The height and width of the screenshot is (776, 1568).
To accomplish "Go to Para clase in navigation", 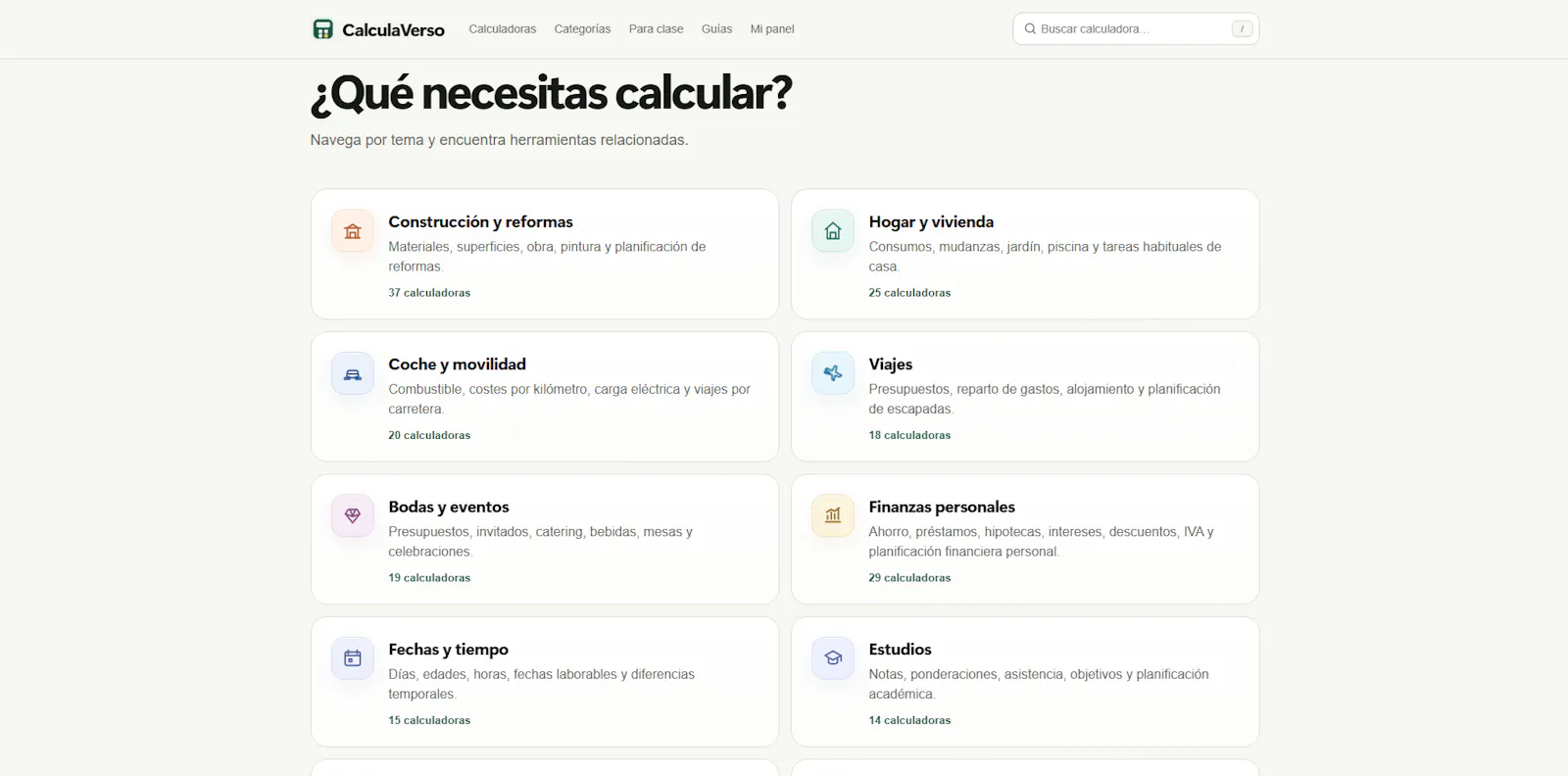I will click(x=656, y=29).
